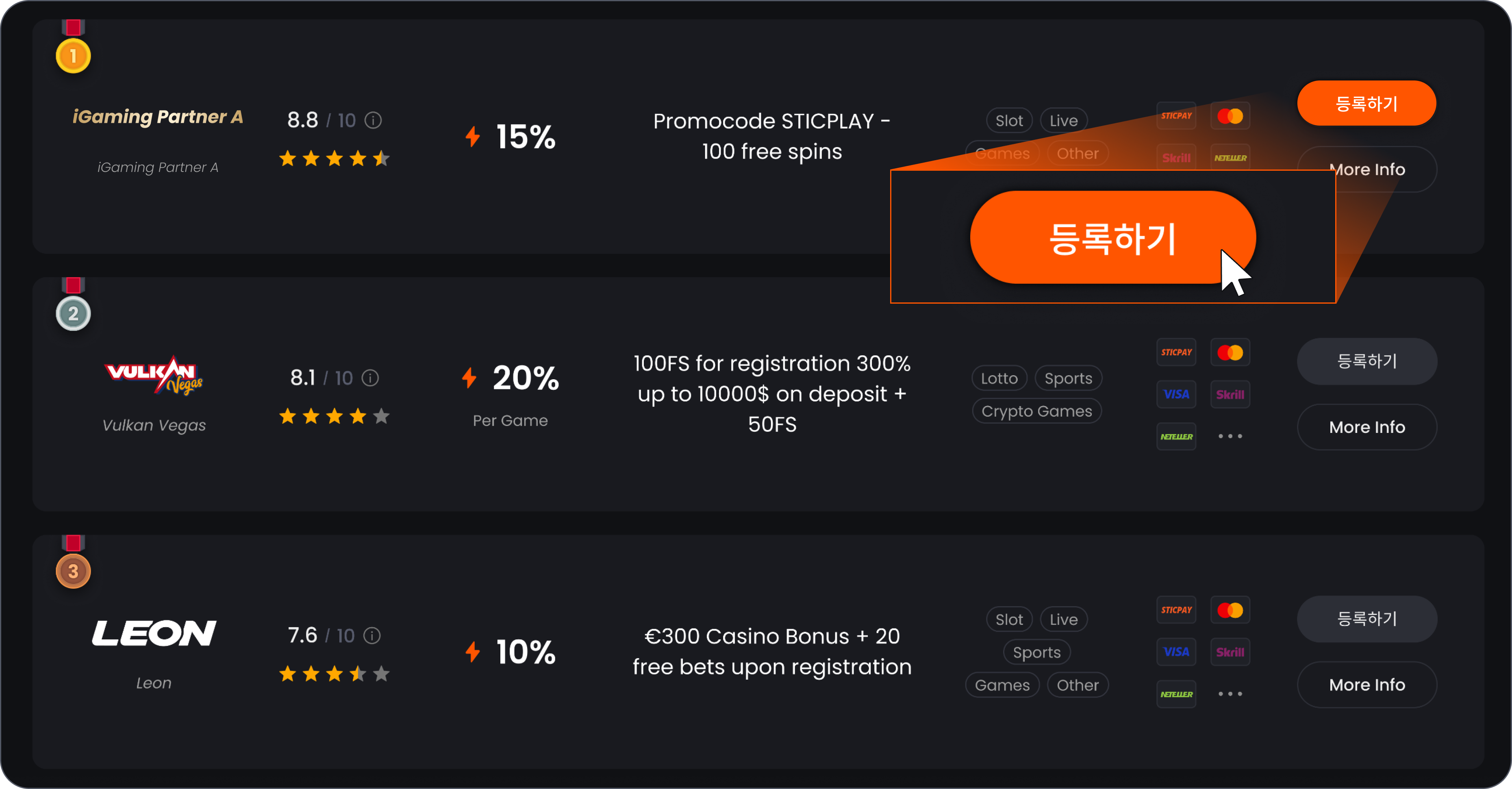Select the Lotto tag in Vulkan Vegas row
Screen dimensions: 1512x789
click(999, 378)
